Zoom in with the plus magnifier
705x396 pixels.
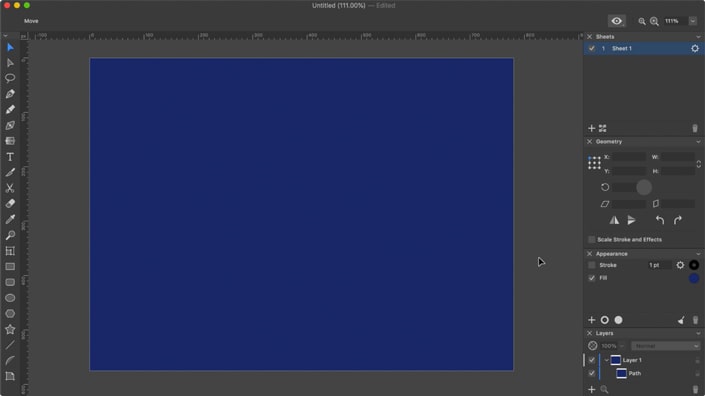(654, 21)
